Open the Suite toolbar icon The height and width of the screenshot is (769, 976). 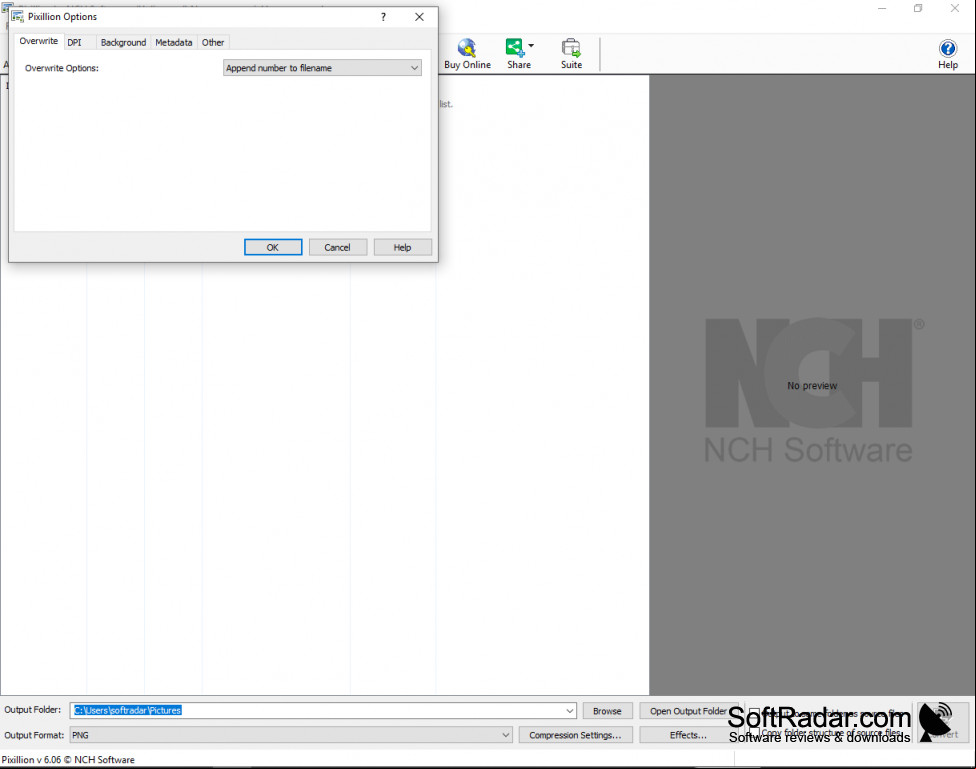click(x=571, y=54)
